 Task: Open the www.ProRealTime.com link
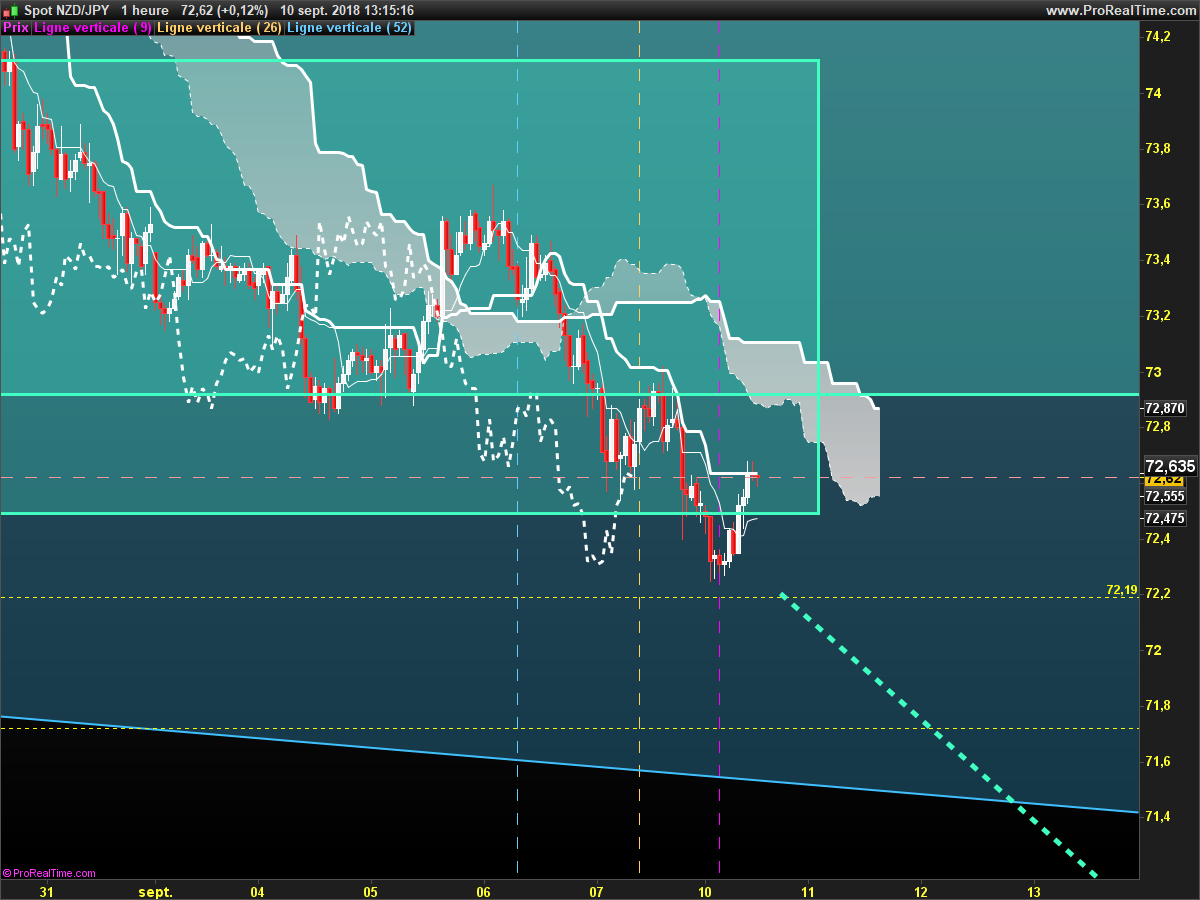(x=1120, y=10)
